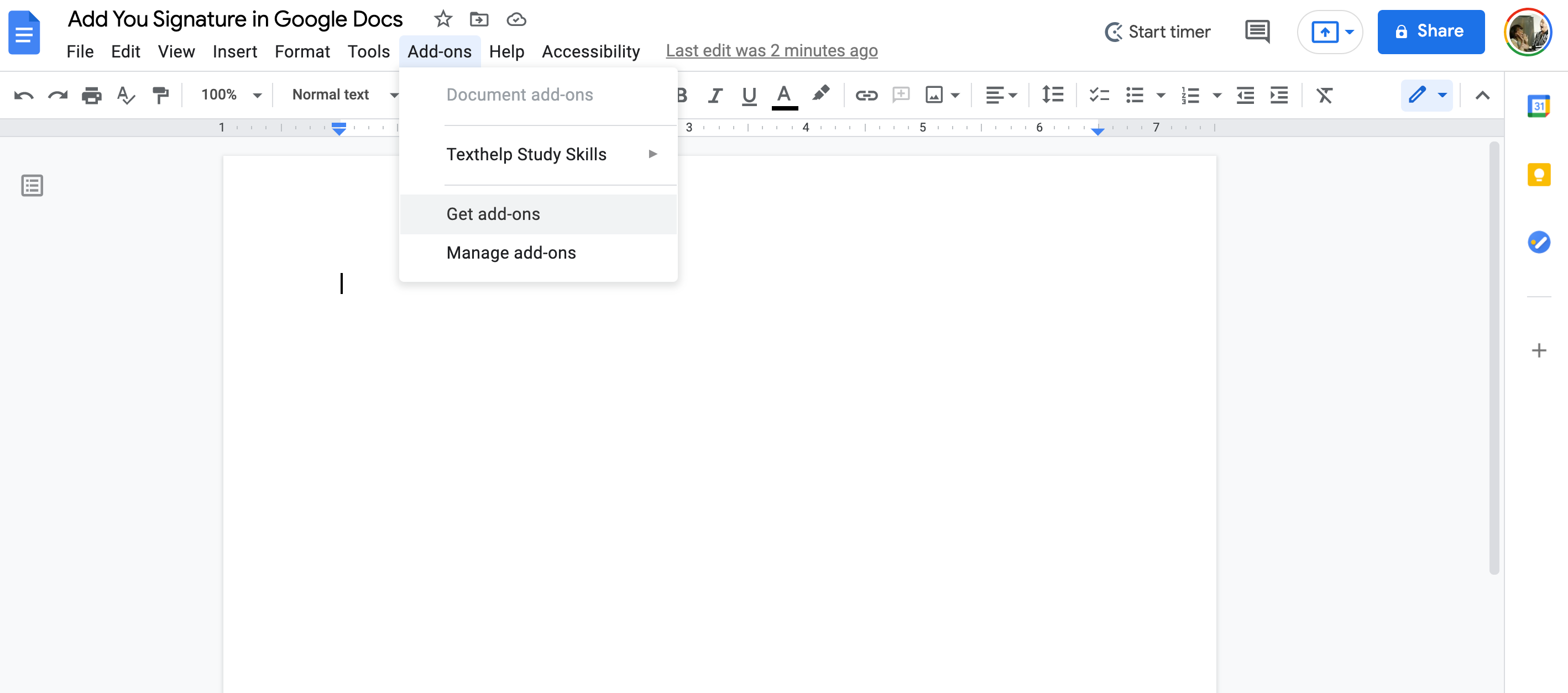The height and width of the screenshot is (693, 1568).
Task: Click the Insert image icon
Action: point(934,94)
